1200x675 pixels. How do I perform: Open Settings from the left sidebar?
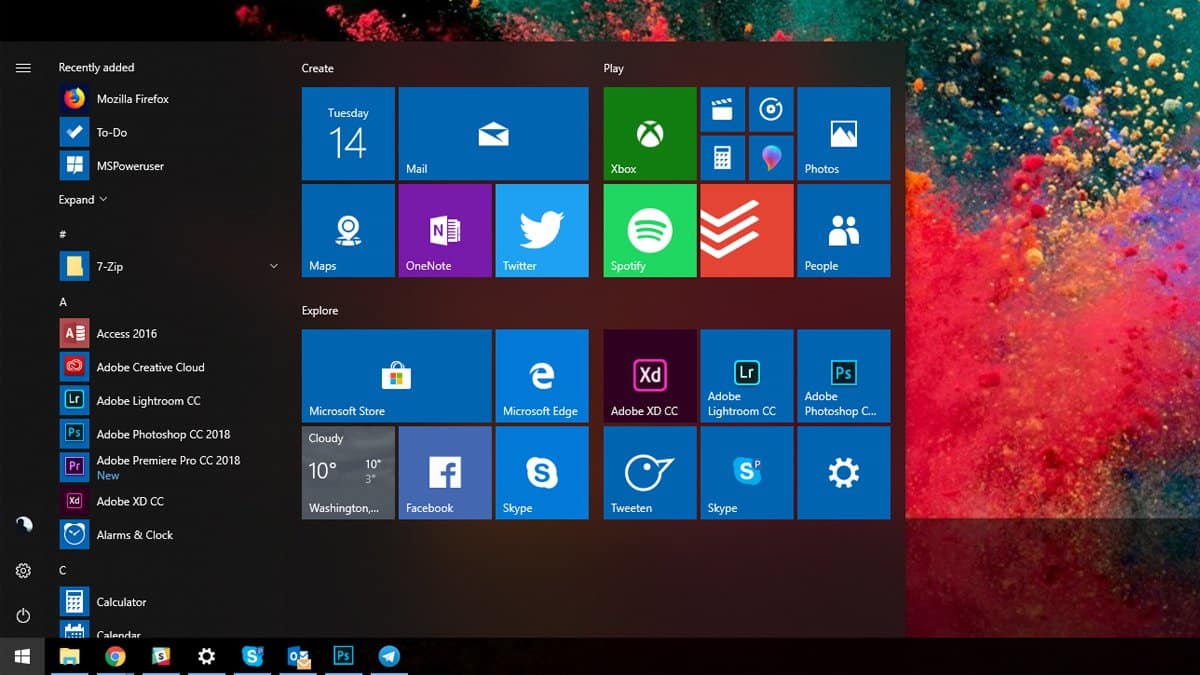click(x=23, y=571)
